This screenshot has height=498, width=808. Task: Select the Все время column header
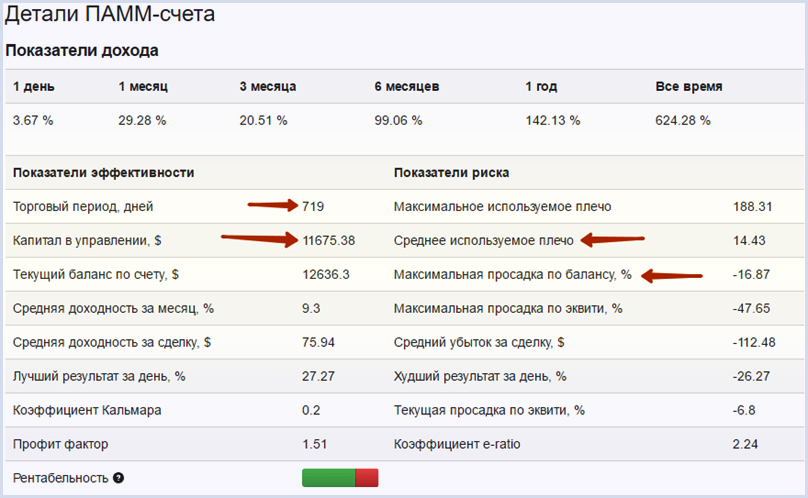689,87
